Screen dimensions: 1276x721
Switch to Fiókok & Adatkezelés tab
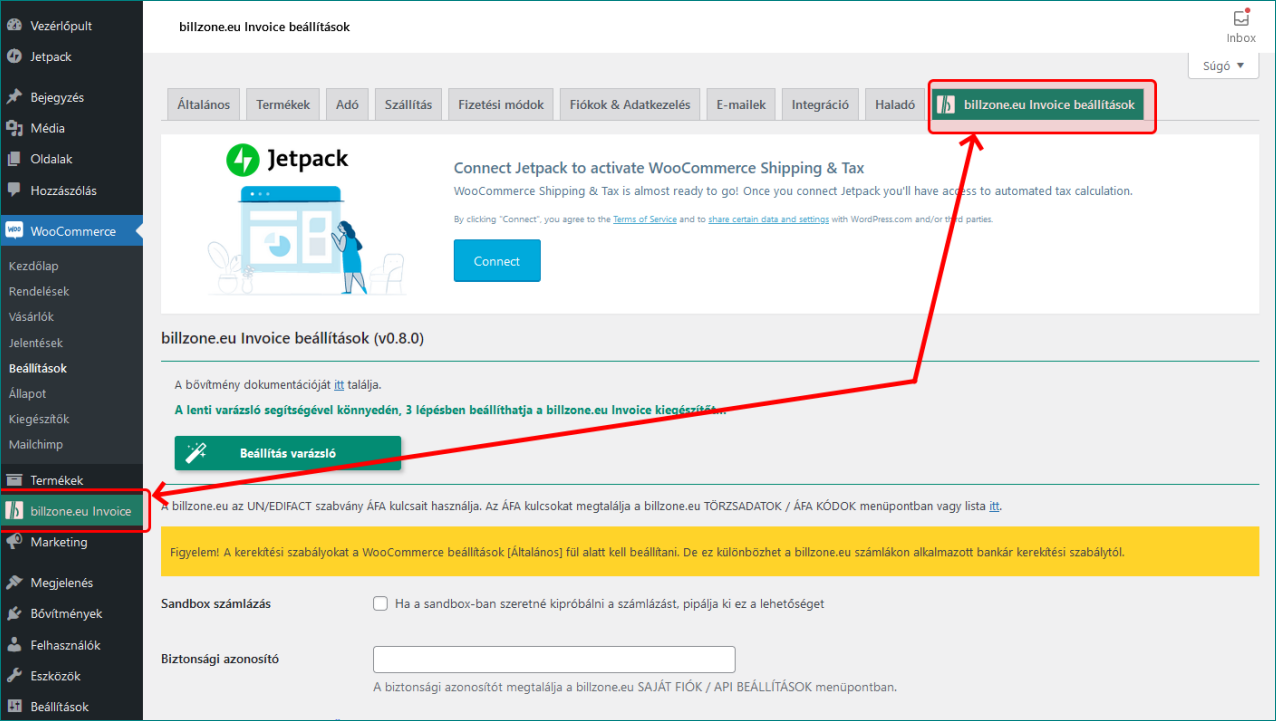[630, 105]
